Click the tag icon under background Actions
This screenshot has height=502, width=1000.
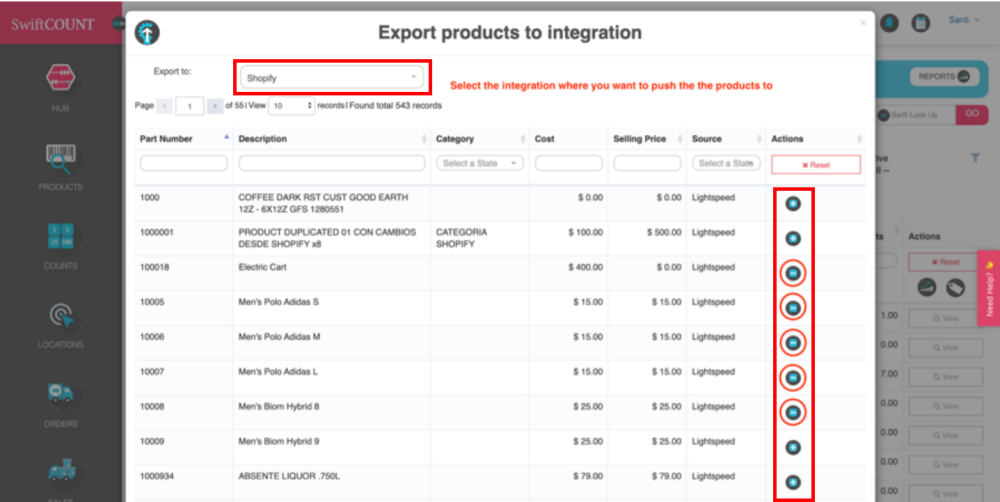pyautogui.click(x=955, y=288)
